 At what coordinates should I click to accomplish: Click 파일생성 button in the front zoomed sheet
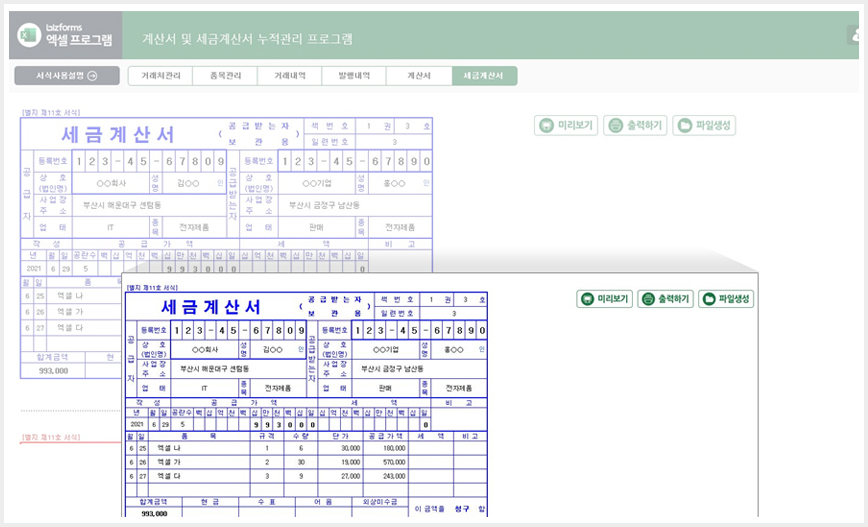[x=726, y=299]
